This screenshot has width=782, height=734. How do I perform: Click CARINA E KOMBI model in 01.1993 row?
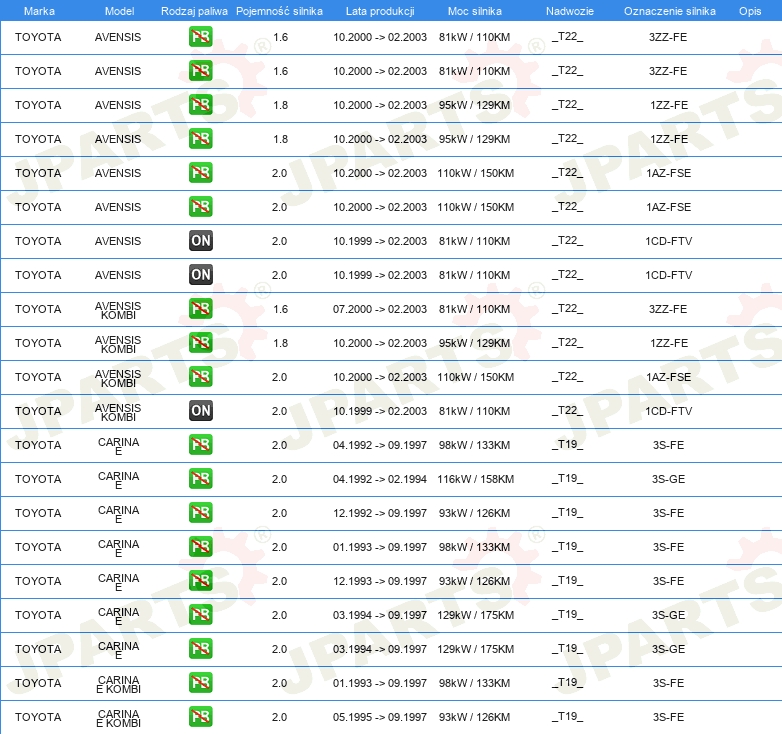point(118,684)
